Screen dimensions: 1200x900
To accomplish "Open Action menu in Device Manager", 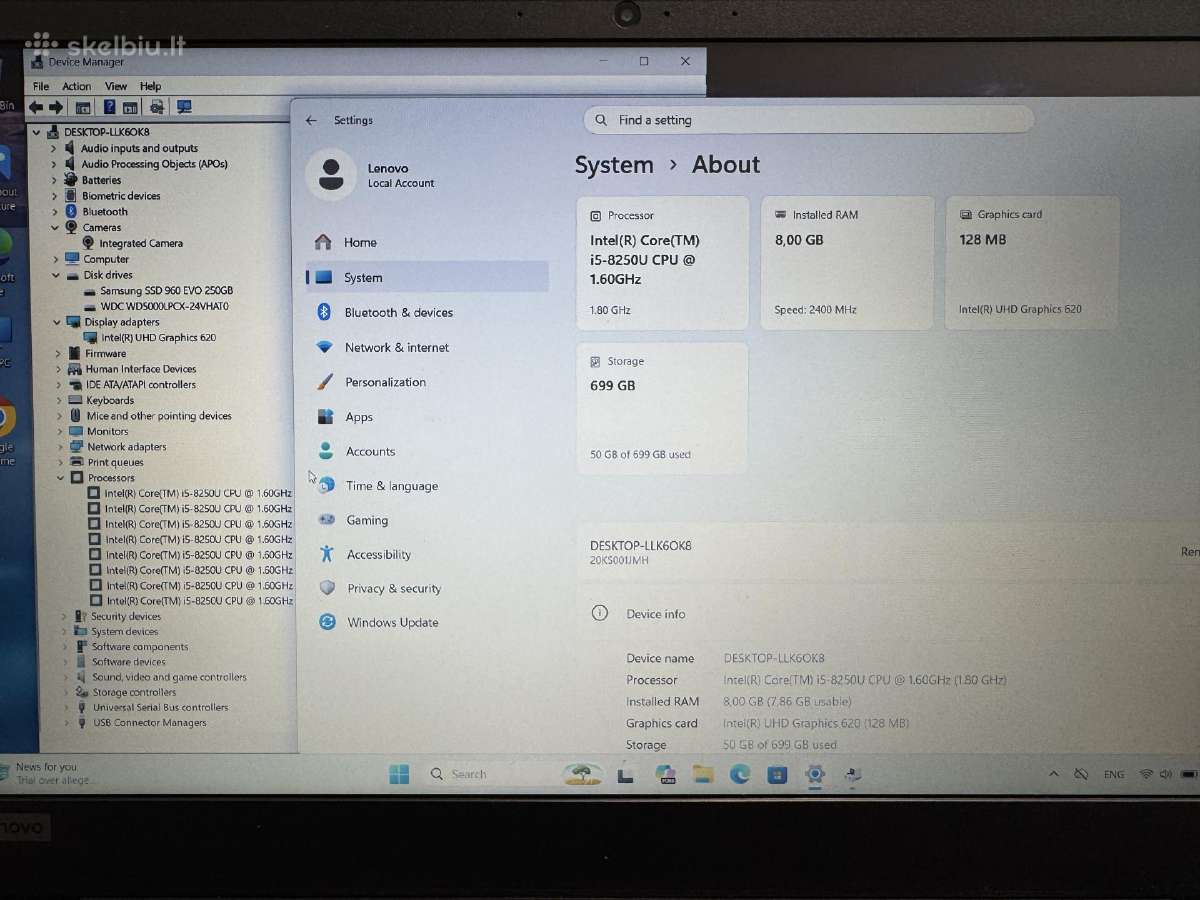I will pyautogui.click(x=76, y=86).
